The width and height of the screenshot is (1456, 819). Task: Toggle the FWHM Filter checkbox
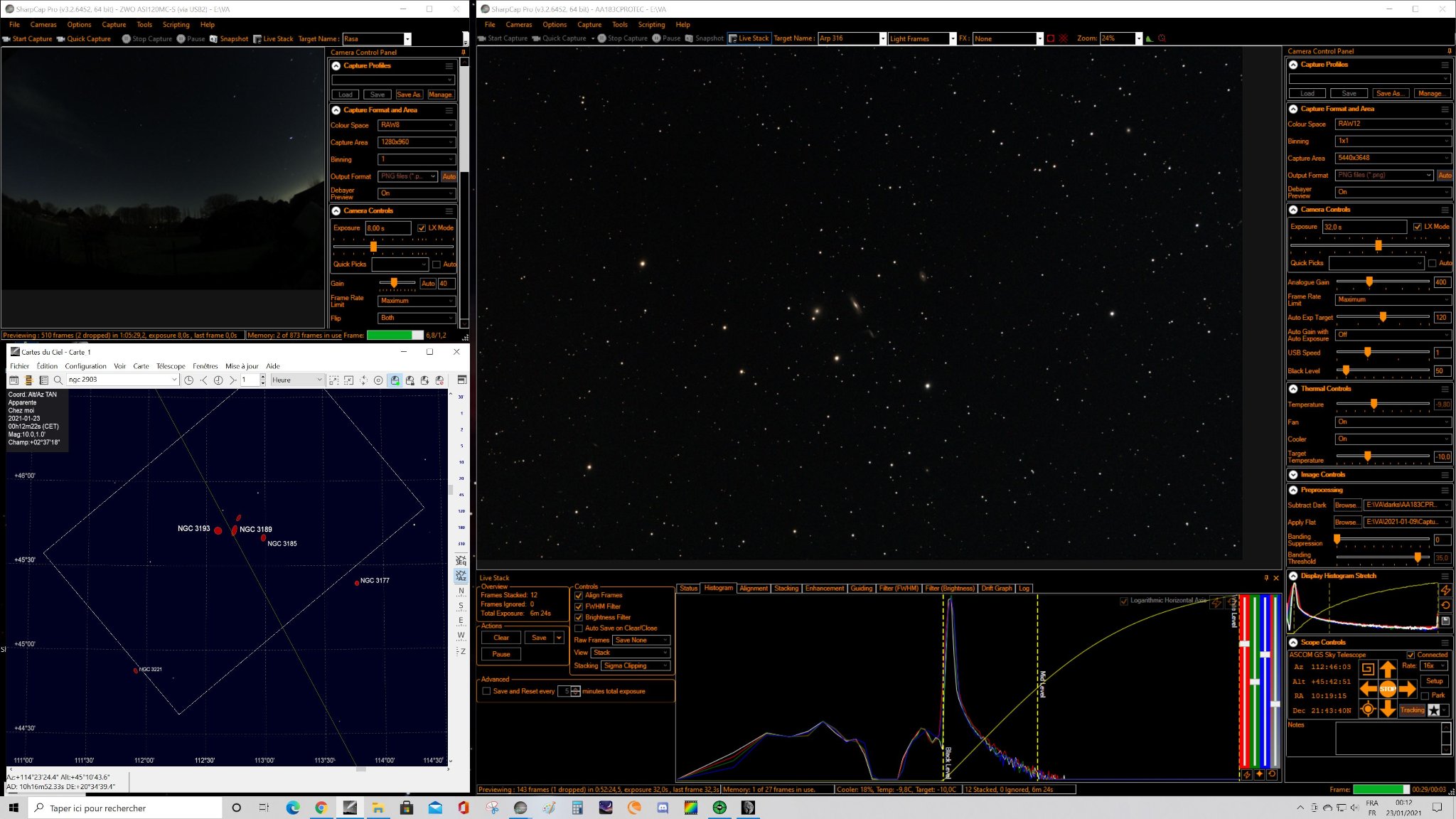coord(579,607)
